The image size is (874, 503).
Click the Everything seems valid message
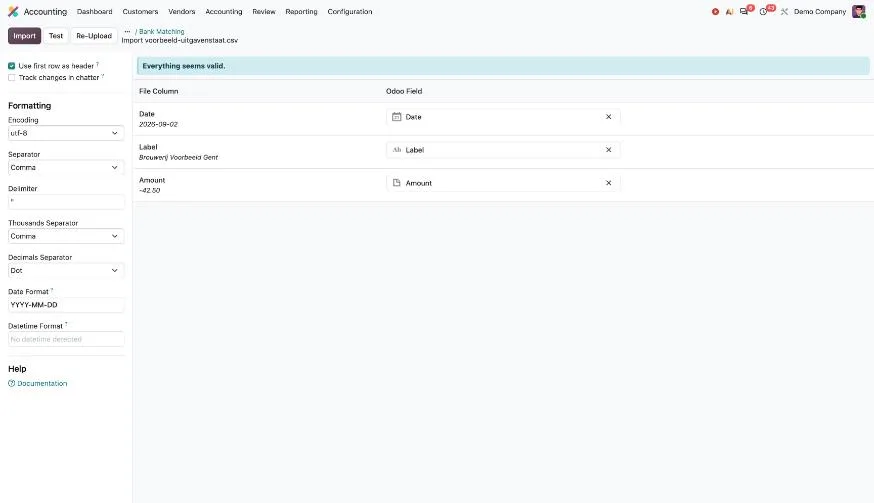pos(183,66)
